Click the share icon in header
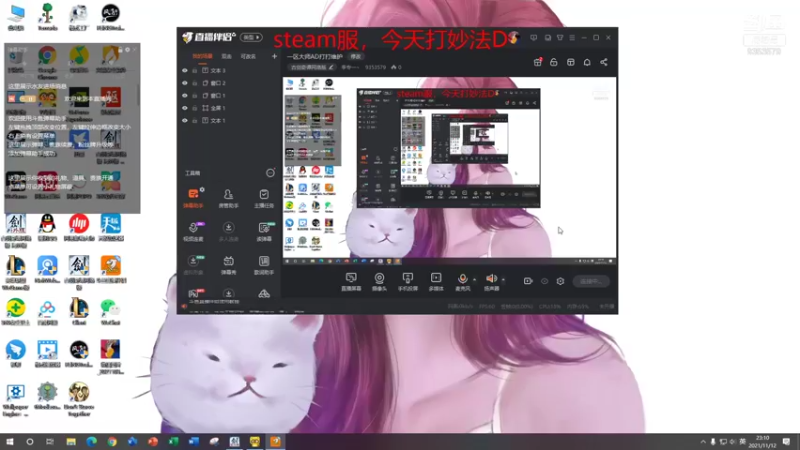 [604, 62]
